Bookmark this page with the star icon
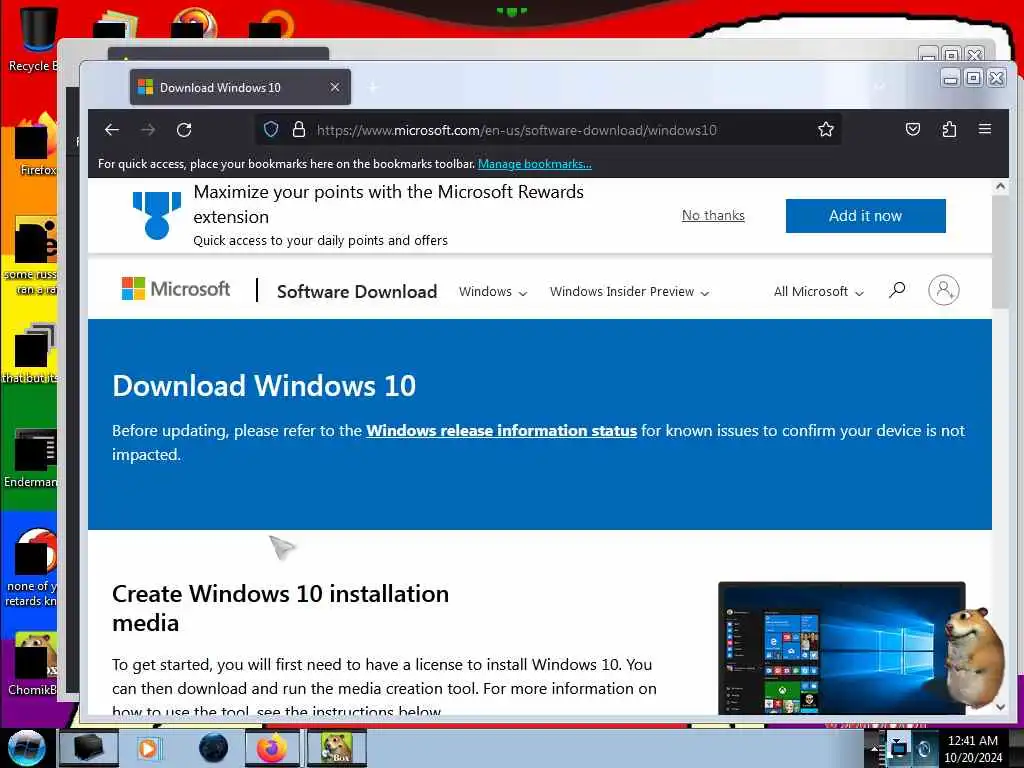Viewport: 1024px width, 768px height. pos(825,129)
